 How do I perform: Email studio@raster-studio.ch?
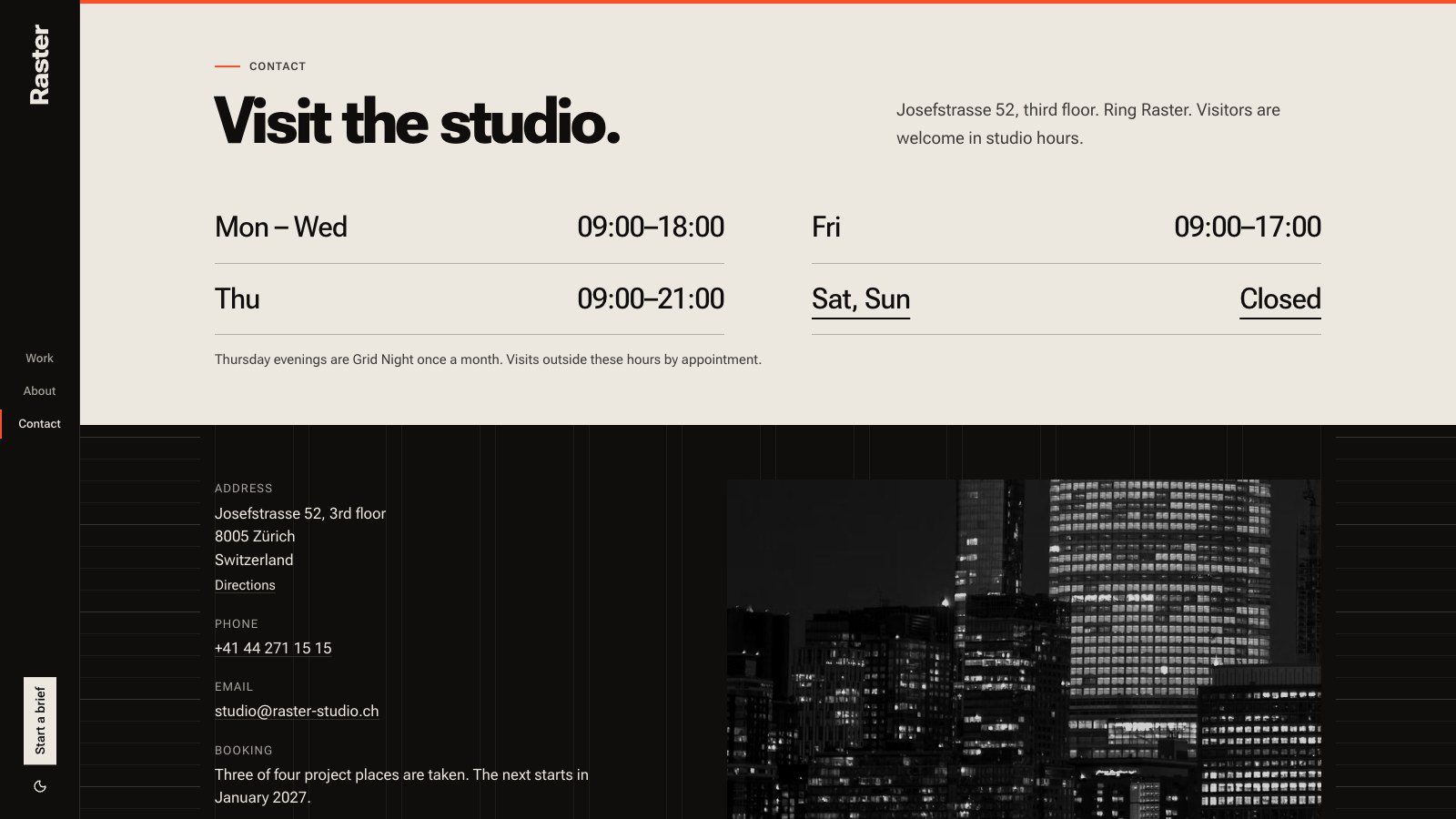click(297, 711)
